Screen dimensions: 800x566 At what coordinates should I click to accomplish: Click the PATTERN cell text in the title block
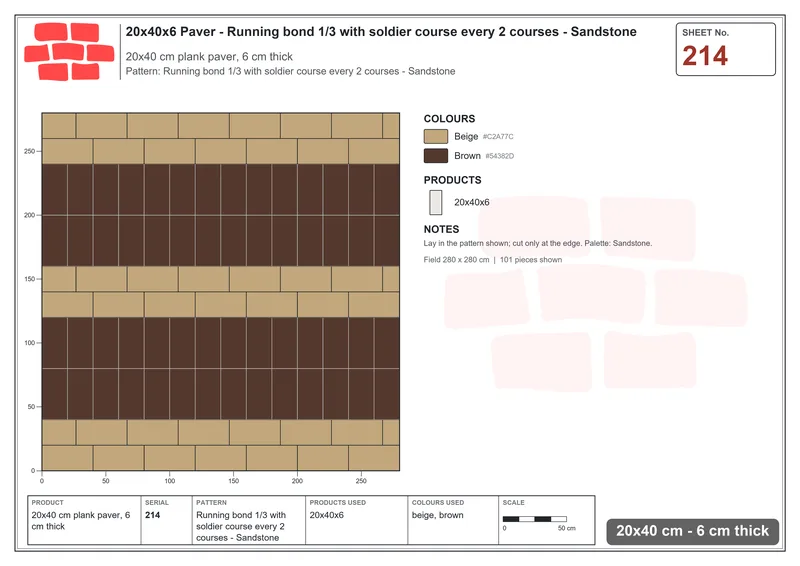241,526
